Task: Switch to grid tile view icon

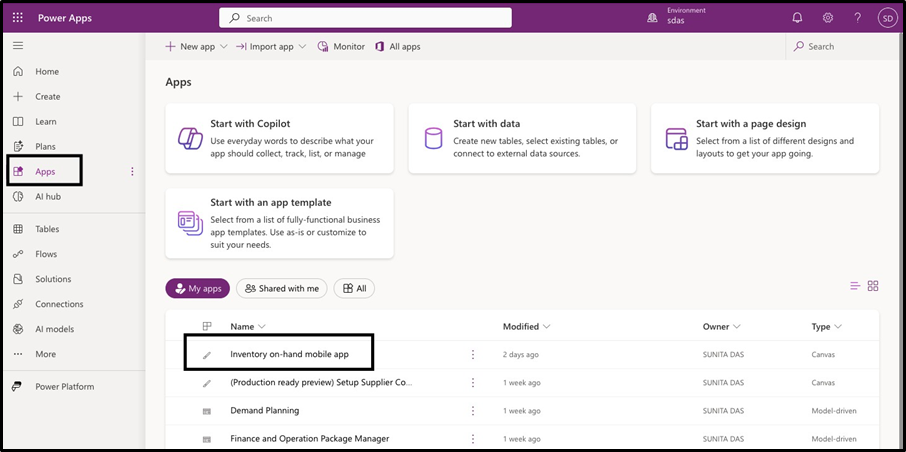Action: click(873, 286)
